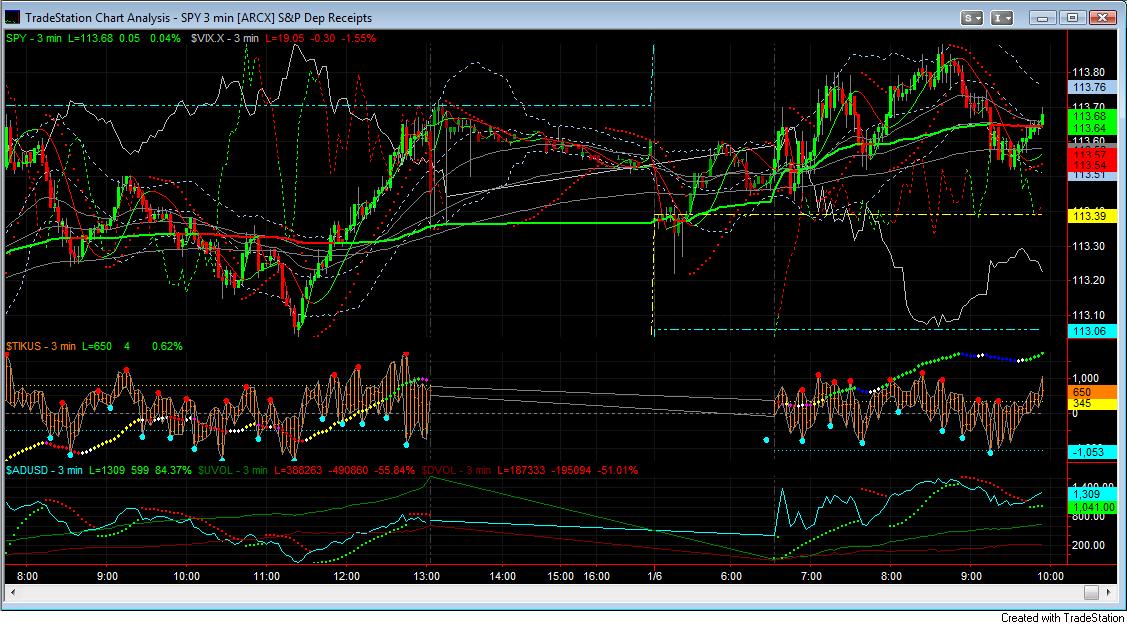Click the 11:00 time axis label
Image resolution: width=1127 pixels, height=624 pixels.
267,576
